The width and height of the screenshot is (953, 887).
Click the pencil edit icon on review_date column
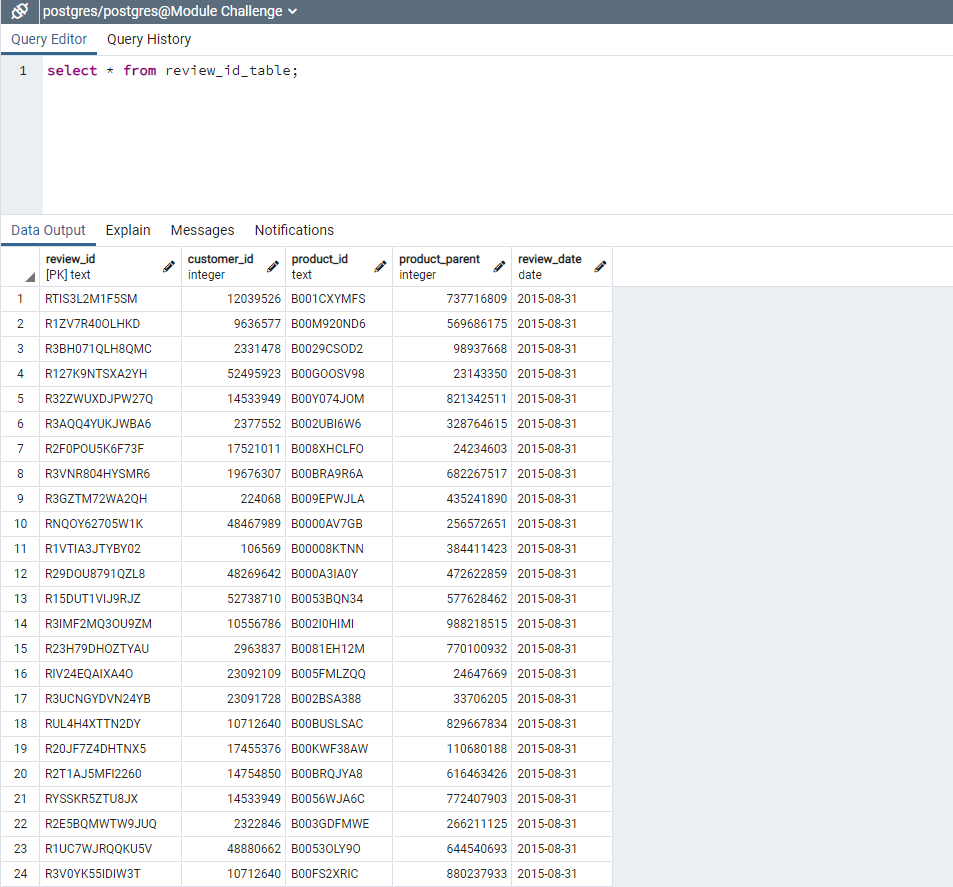click(x=600, y=266)
